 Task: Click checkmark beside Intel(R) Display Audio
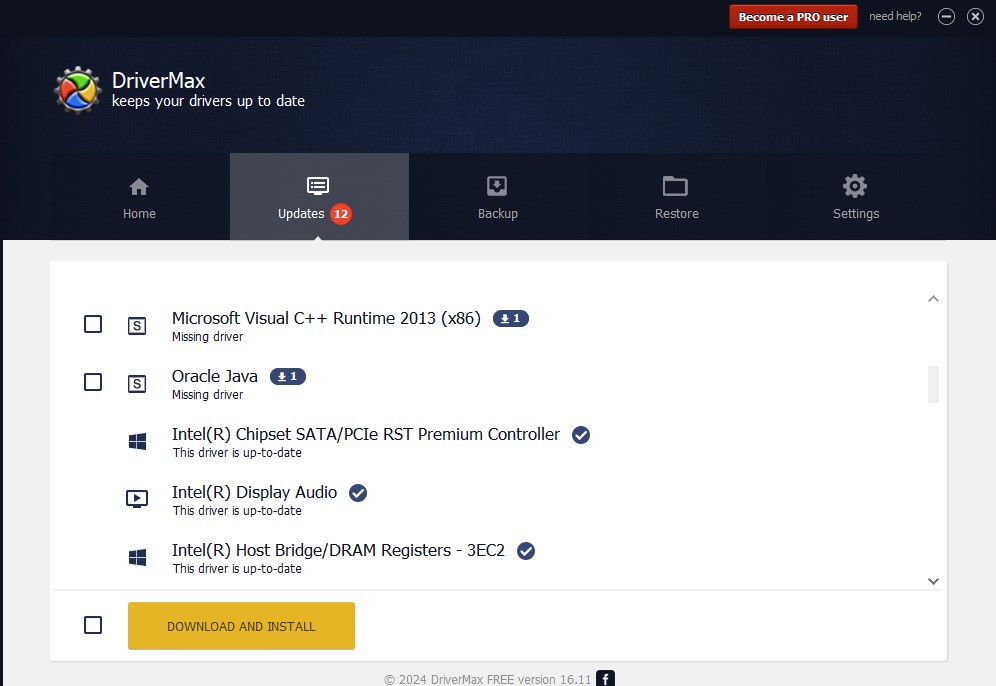(358, 493)
